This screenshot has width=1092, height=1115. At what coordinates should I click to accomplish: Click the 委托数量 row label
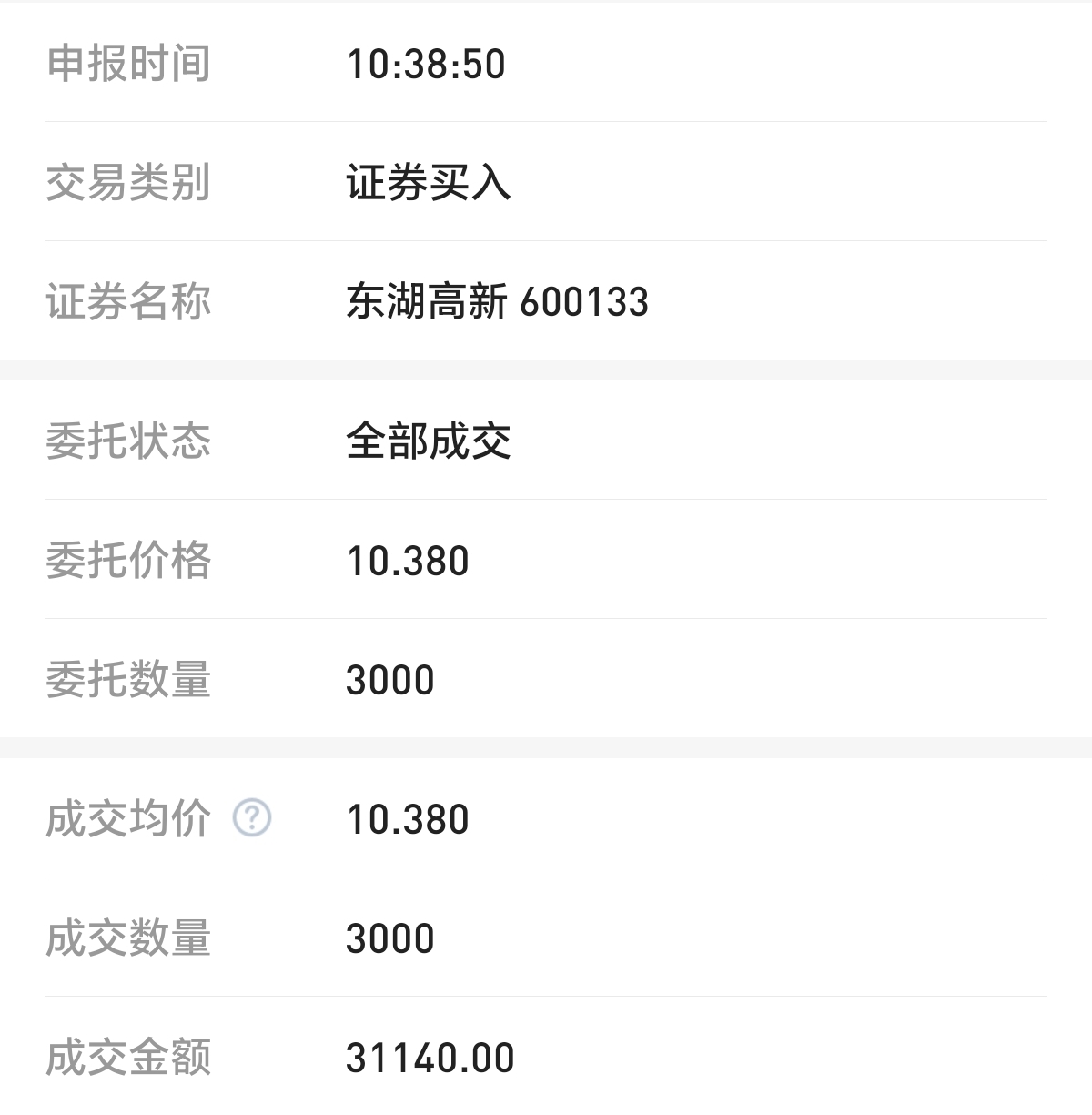[x=128, y=680]
